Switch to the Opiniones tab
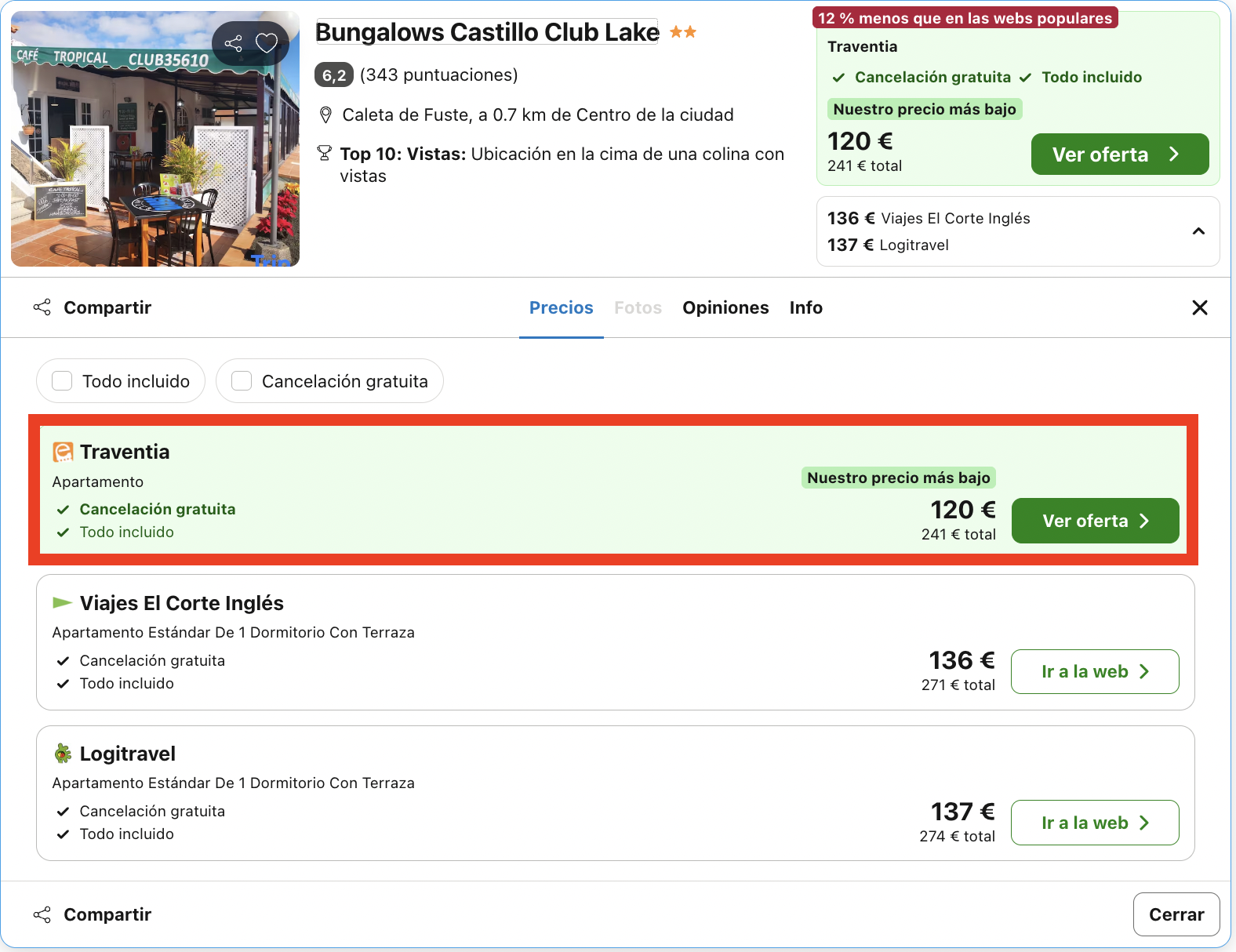 pos(725,307)
